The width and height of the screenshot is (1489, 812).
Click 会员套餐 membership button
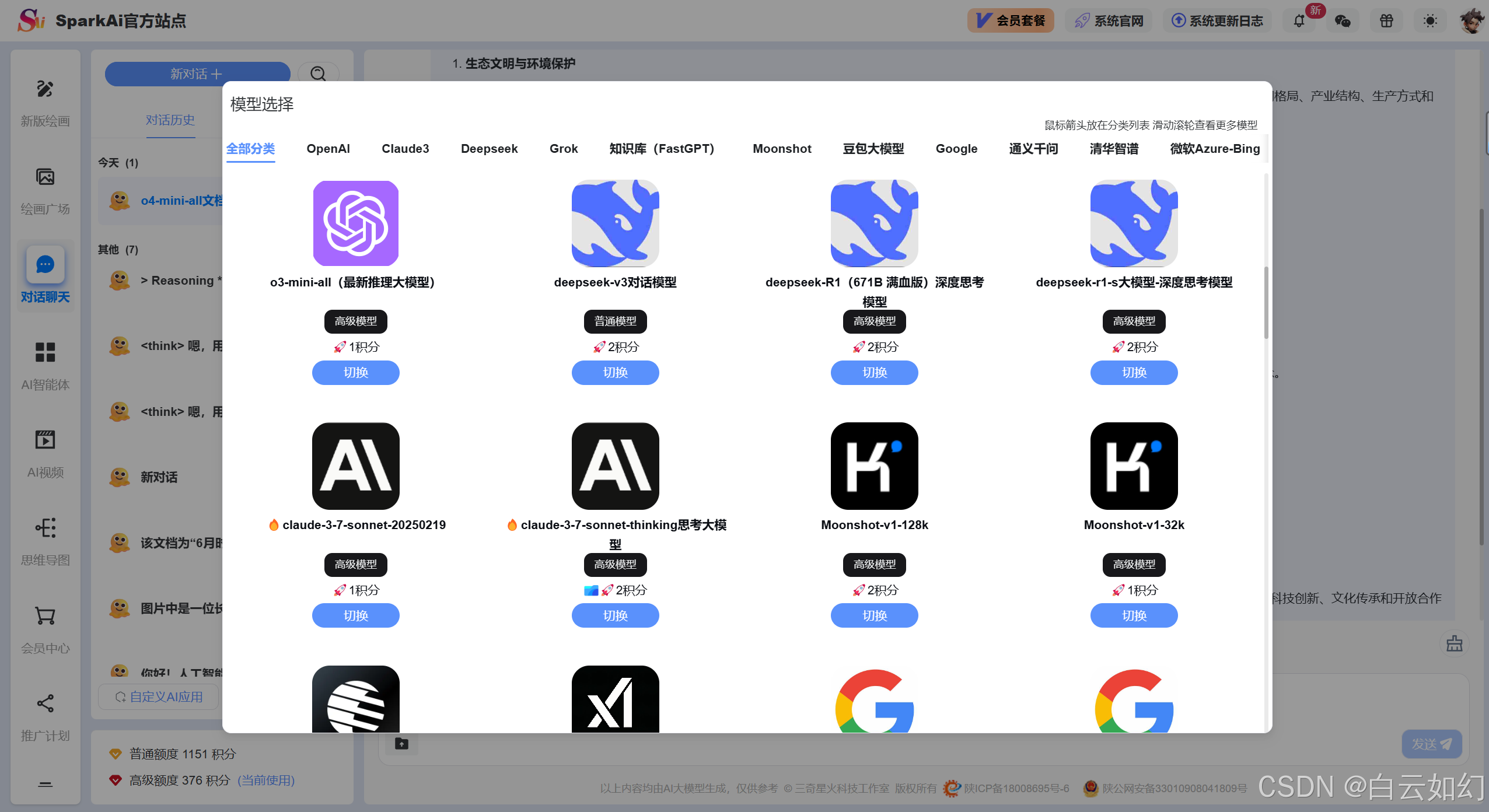(1011, 21)
